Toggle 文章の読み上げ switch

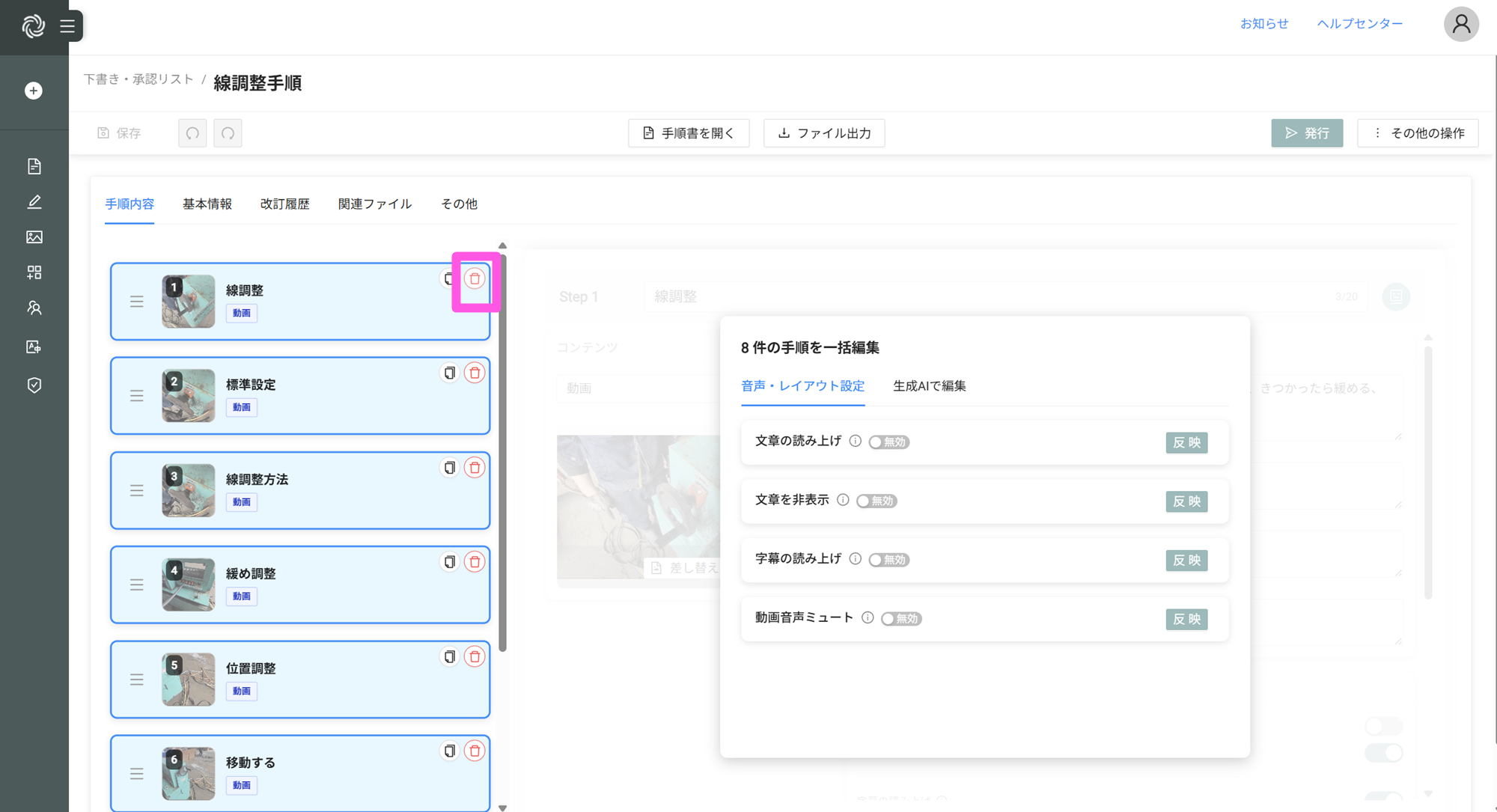tap(888, 442)
